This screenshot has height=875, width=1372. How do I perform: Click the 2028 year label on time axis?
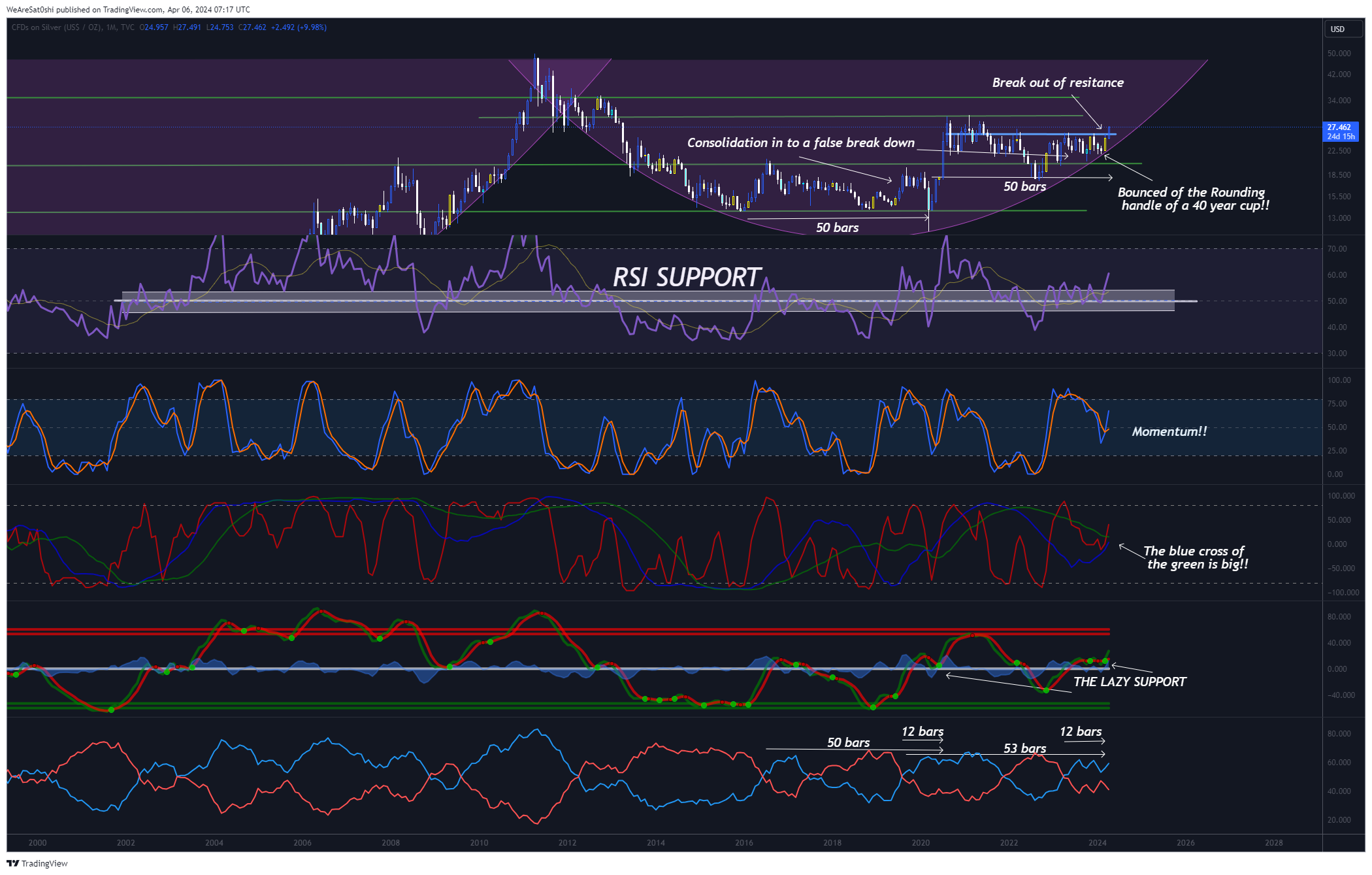(1274, 842)
